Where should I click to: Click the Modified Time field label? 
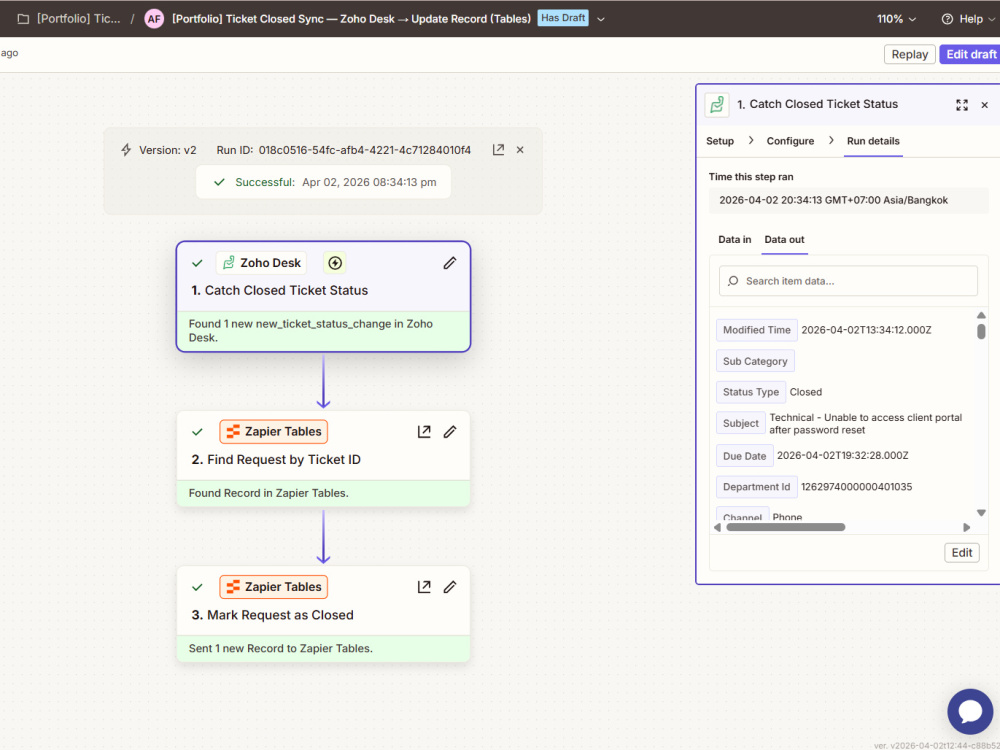click(756, 330)
